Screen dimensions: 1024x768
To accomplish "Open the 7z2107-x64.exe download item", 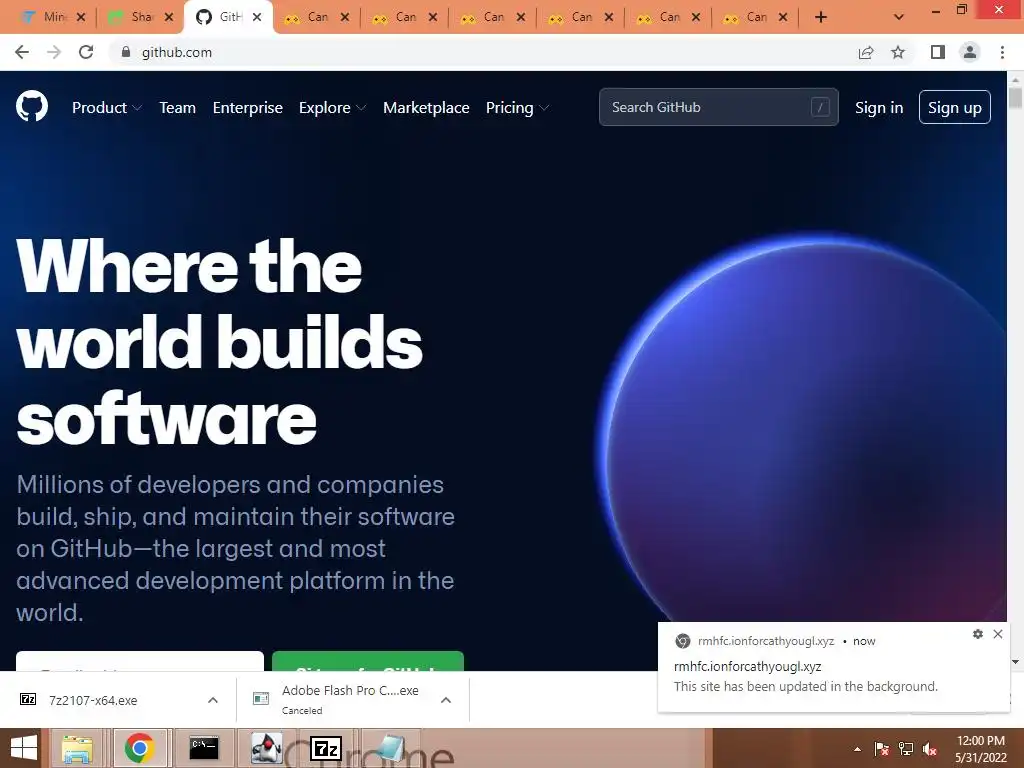I will pos(93,700).
